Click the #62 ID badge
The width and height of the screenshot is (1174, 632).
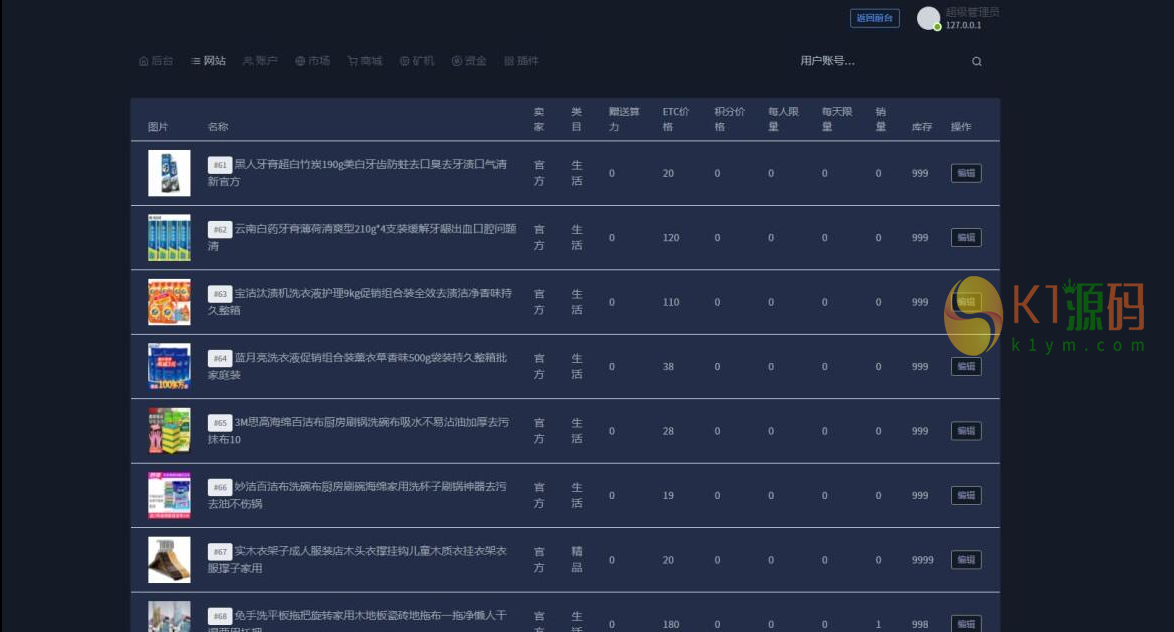219,229
